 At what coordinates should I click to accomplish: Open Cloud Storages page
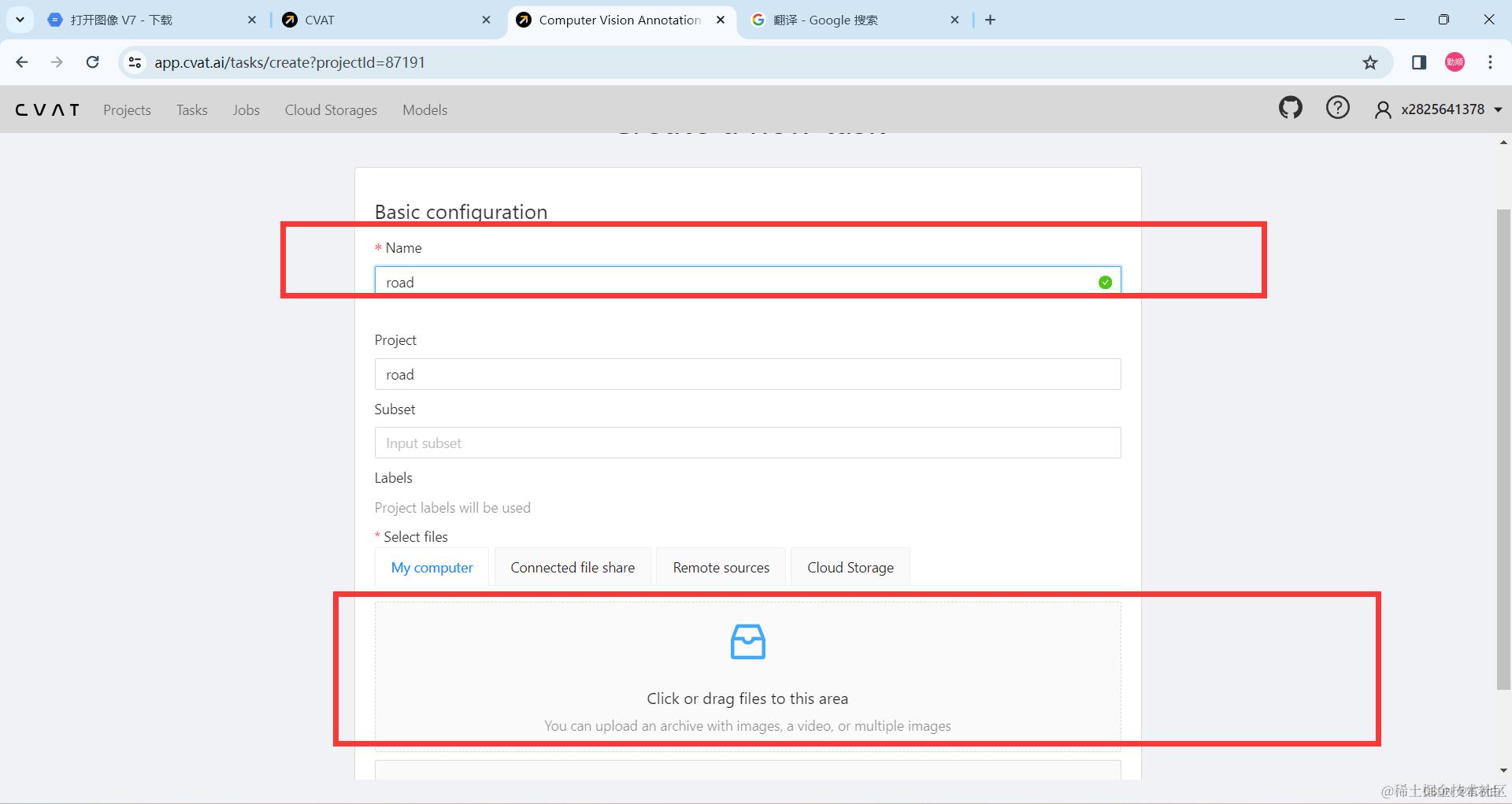[x=331, y=110]
